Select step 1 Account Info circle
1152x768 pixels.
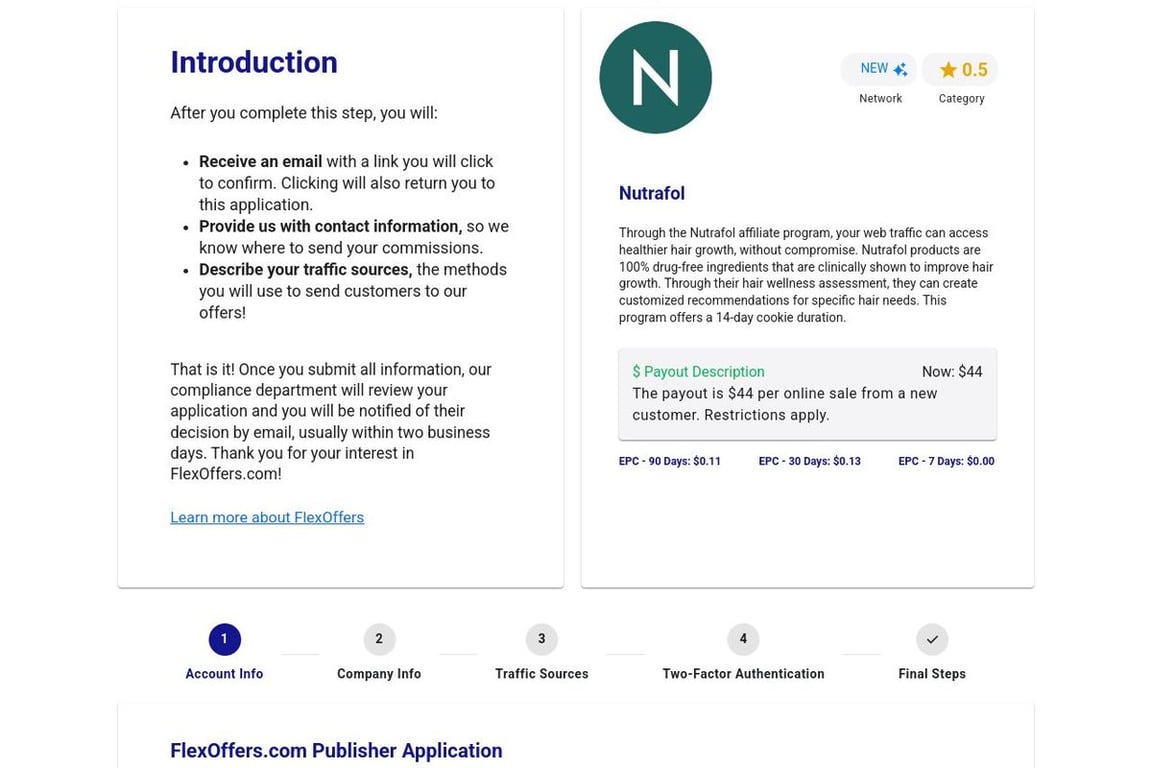[x=224, y=639]
